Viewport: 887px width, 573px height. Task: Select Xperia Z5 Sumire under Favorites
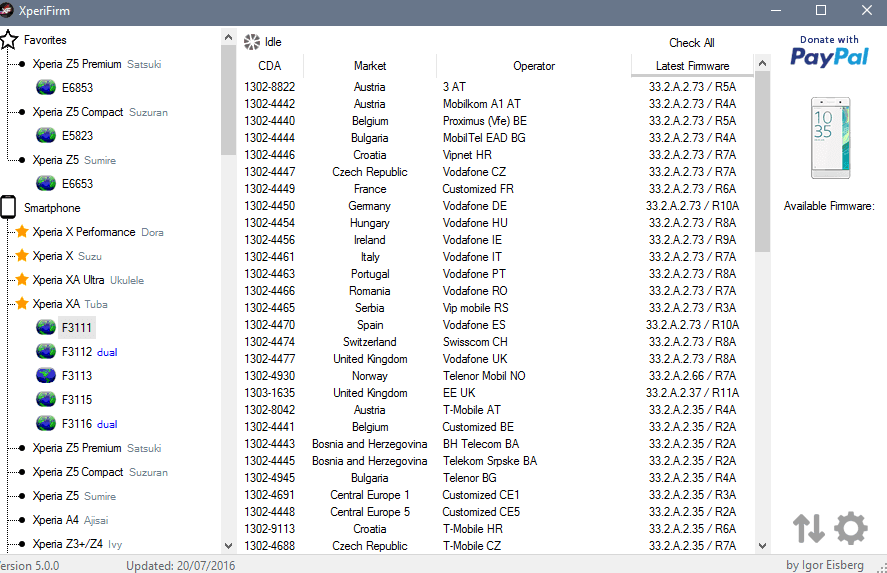74,160
